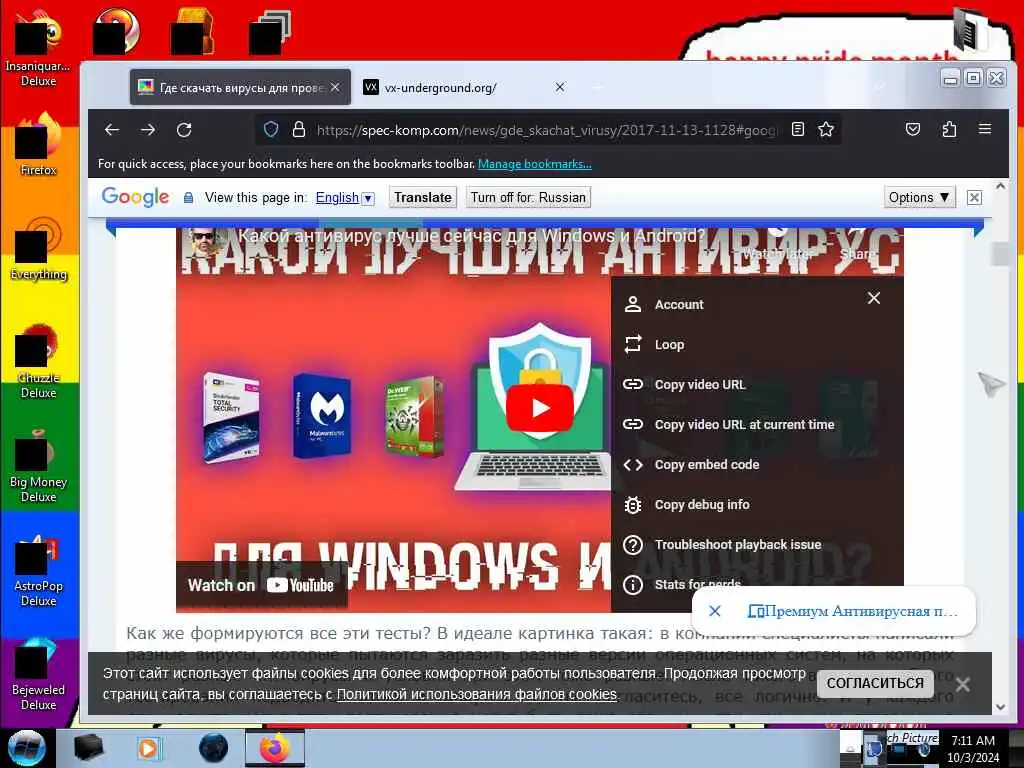
Task: Open video via Watch on YouTube
Action: tap(261, 585)
